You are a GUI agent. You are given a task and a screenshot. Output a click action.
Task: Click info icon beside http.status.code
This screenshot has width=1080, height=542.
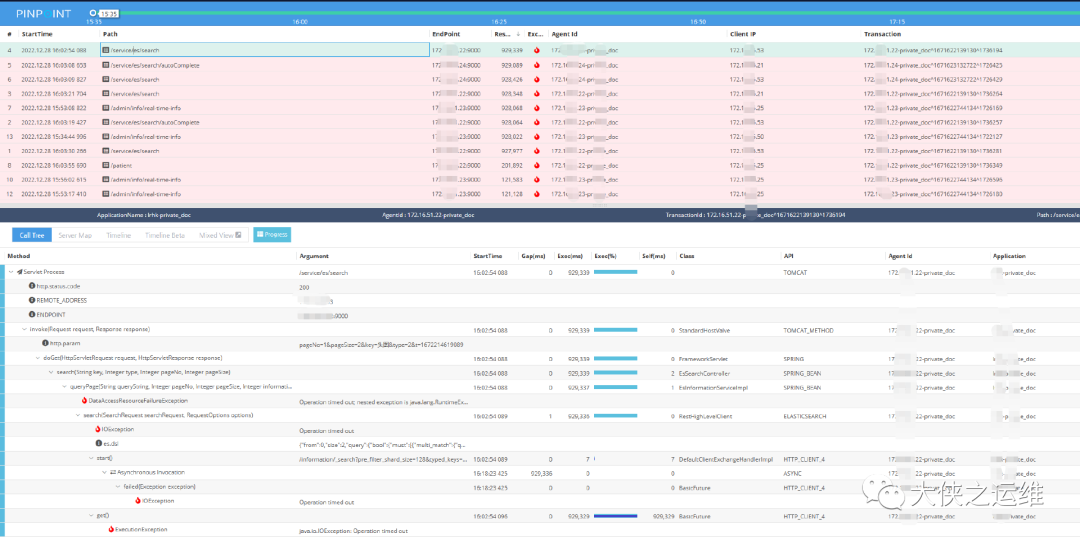pos(32,286)
